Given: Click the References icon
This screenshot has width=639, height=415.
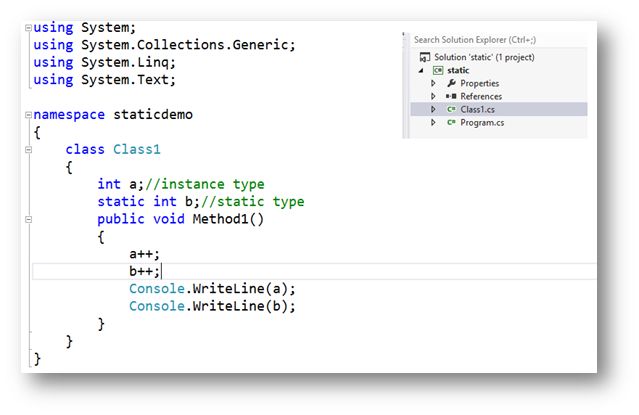Looking at the screenshot, I should (x=451, y=96).
